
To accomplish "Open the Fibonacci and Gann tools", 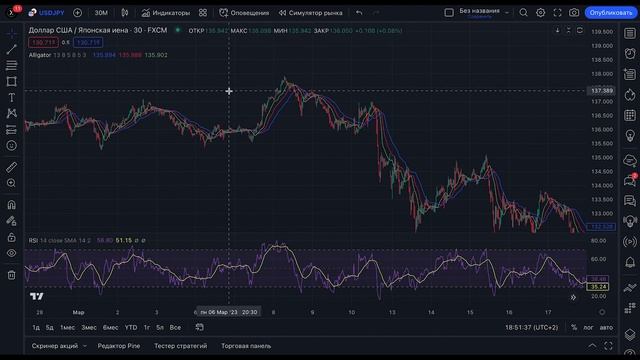I will pyautogui.click(x=11, y=65).
